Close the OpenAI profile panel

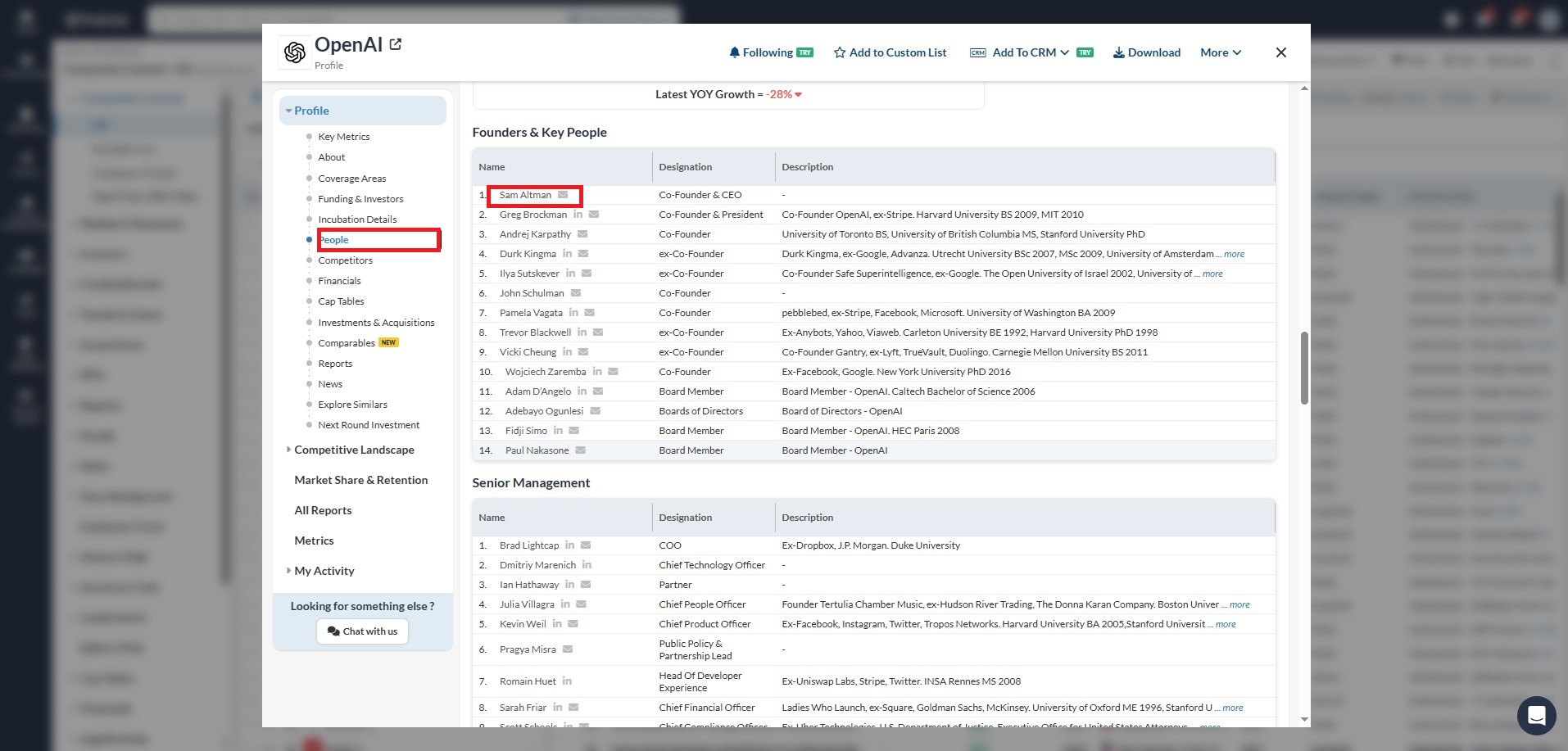pyautogui.click(x=1280, y=52)
